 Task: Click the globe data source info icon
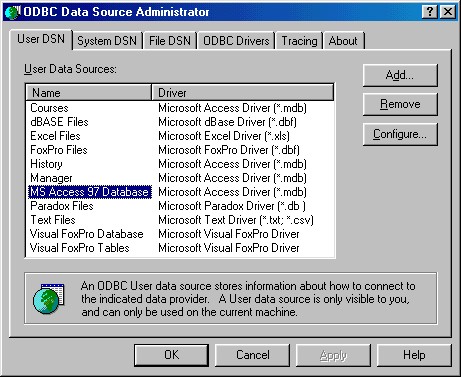click(x=49, y=298)
